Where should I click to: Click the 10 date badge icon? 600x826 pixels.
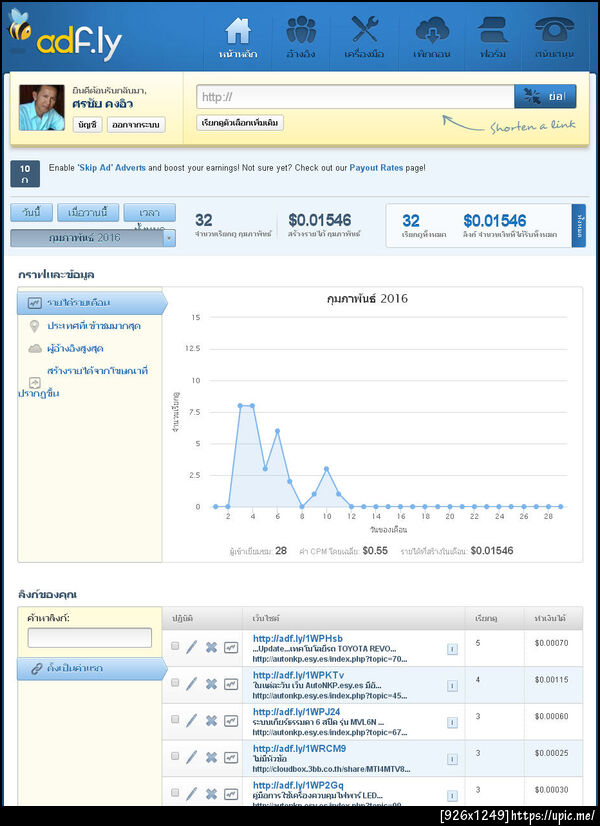(25, 174)
